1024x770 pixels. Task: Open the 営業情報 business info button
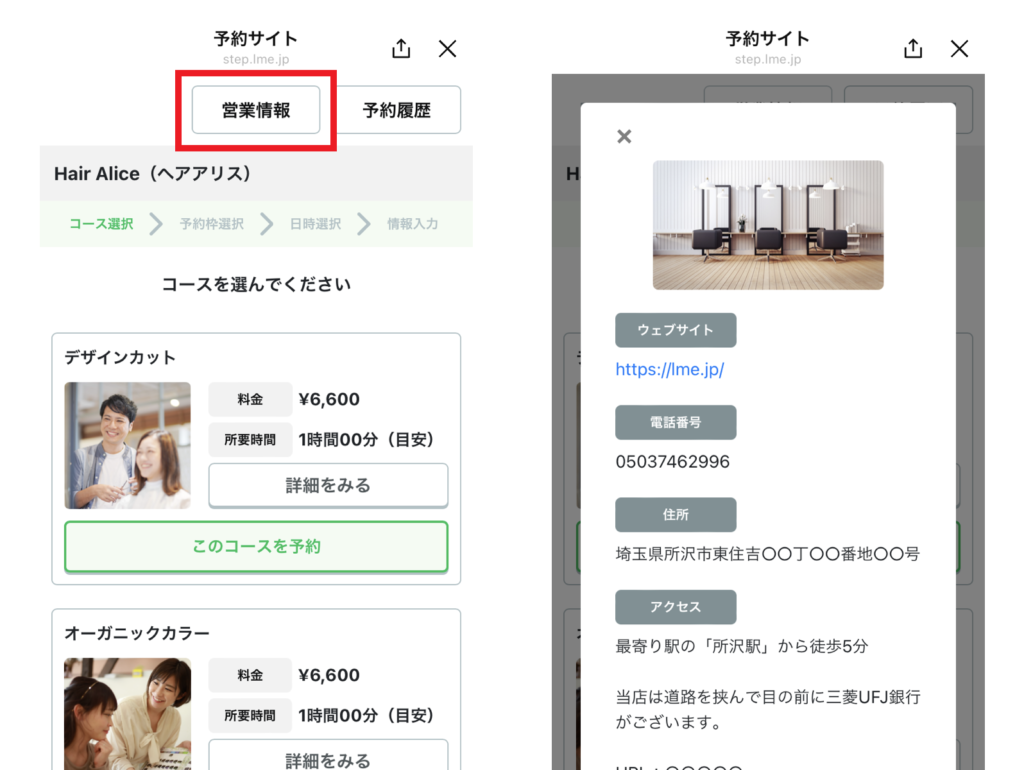click(x=256, y=110)
